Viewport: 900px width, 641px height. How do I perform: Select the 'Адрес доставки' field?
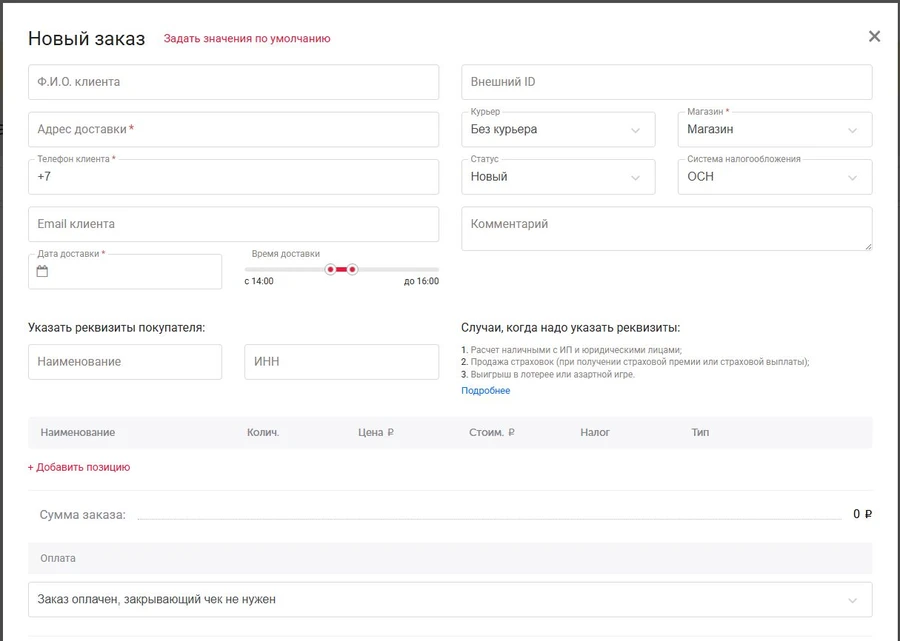click(233, 129)
